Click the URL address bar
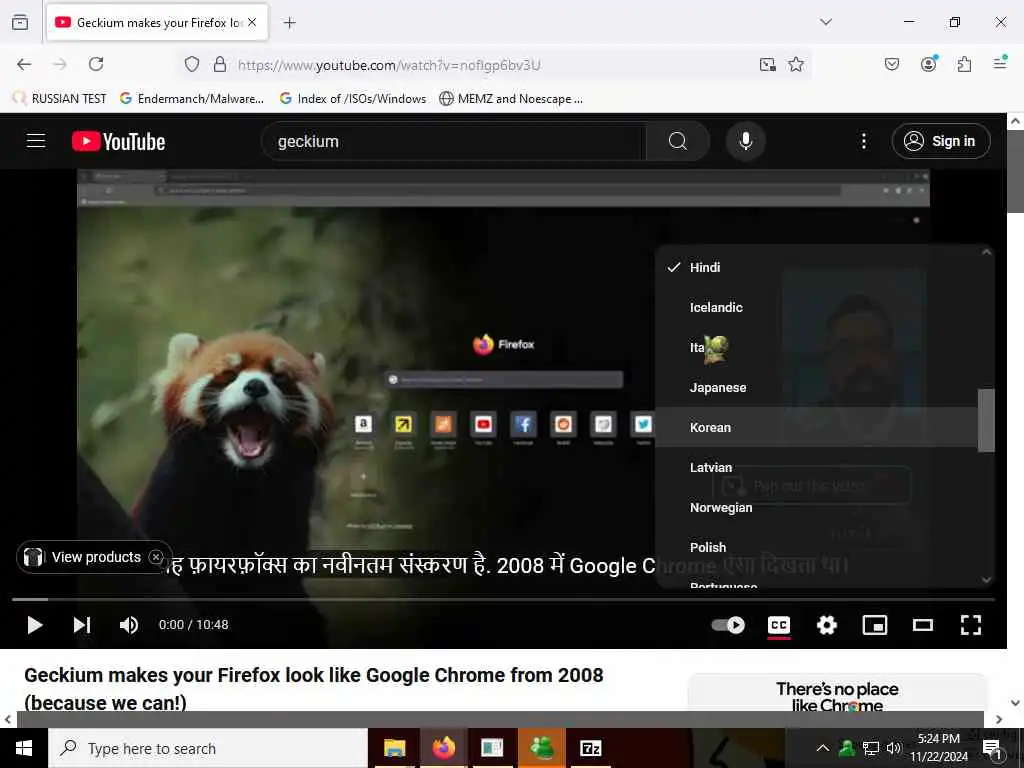Viewport: 1024px width, 768px height. pos(493,65)
